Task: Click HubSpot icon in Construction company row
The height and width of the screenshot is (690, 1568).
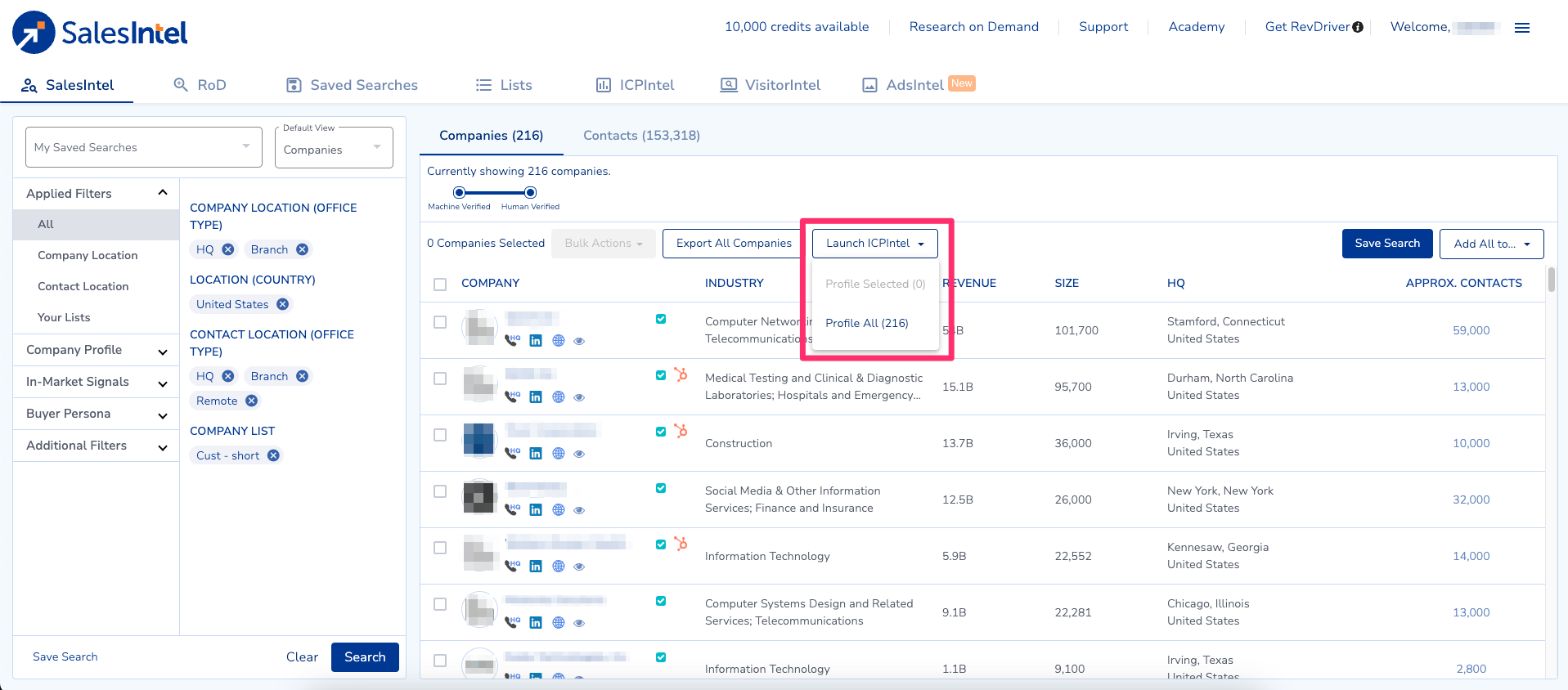Action: (681, 431)
